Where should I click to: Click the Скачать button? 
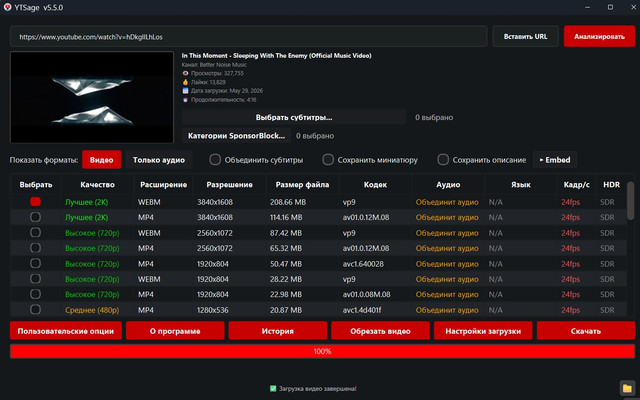tap(586, 331)
